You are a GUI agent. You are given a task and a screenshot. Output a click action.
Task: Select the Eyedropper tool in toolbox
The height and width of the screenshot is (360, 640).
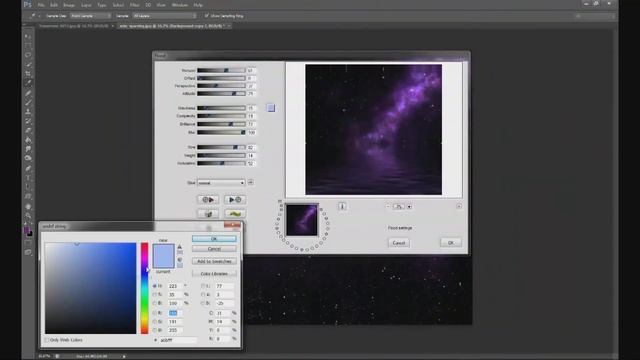[x=28, y=83]
